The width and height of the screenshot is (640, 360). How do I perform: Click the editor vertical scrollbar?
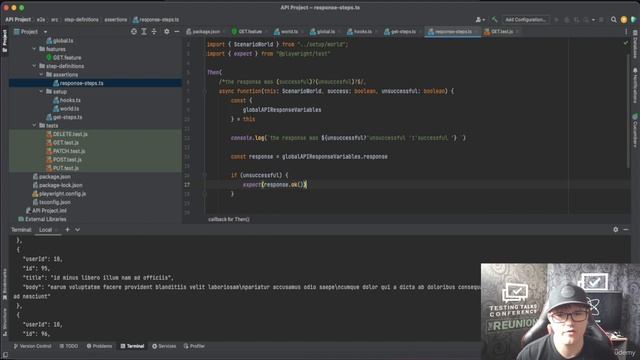[628, 110]
